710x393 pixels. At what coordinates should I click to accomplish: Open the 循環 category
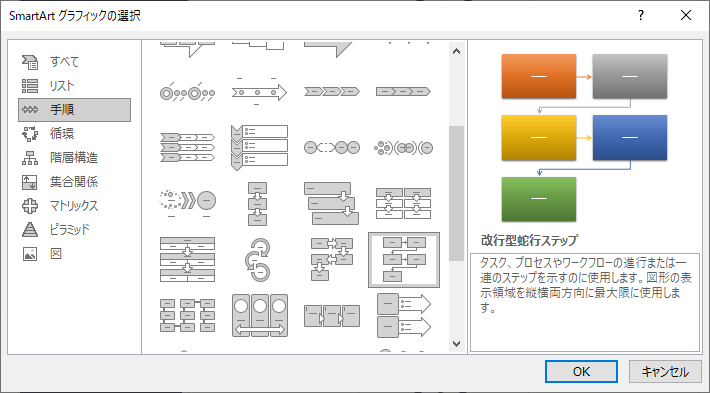pyautogui.click(x=74, y=134)
